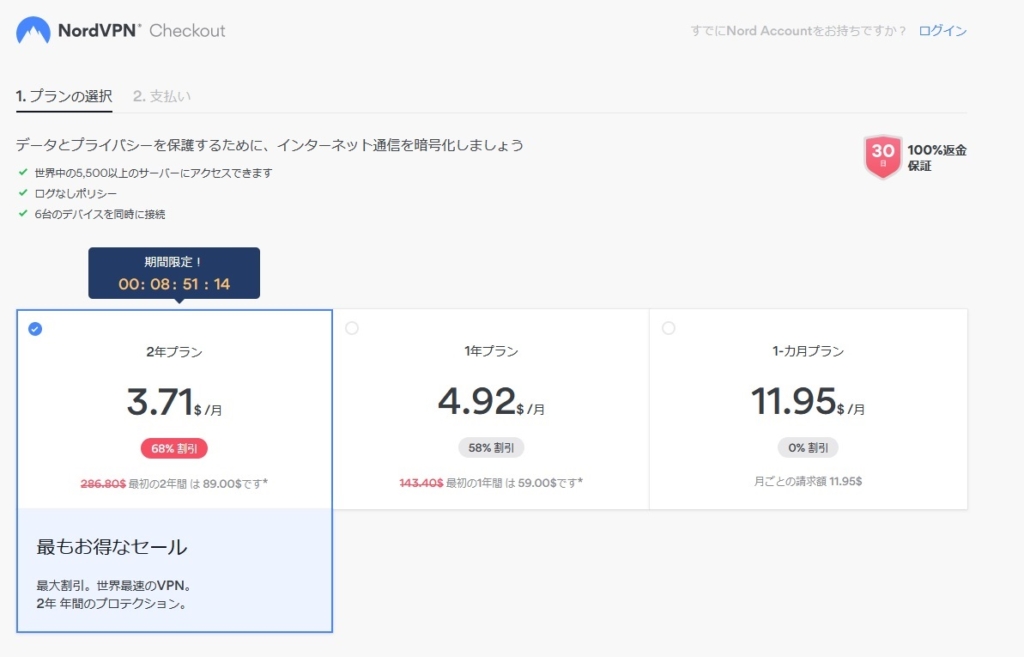Screen dimensions: 1024x657
Task: Switch to the 1. プランの選択 step tab
Action: [x=64, y=96]
